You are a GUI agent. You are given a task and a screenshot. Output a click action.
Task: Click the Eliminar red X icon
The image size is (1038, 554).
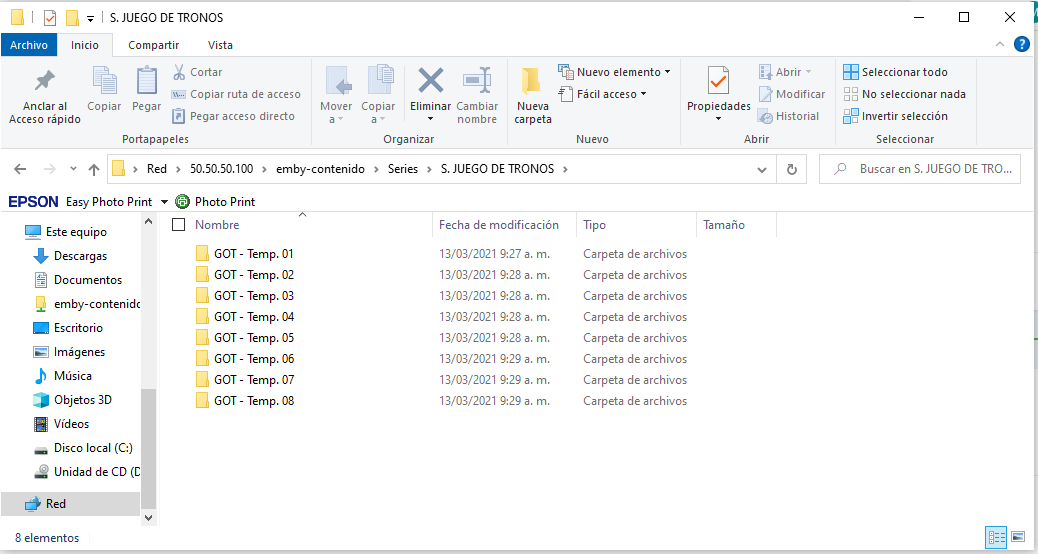(431, 81)
